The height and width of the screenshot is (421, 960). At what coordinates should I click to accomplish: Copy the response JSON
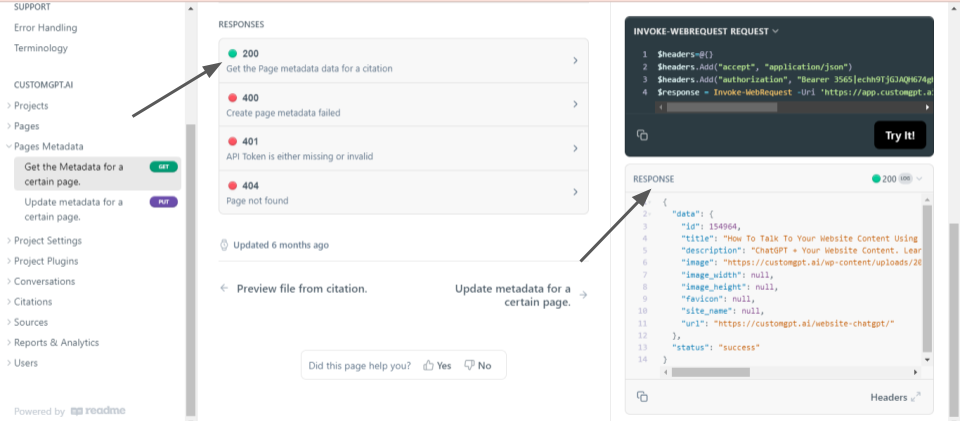point(642,397)
